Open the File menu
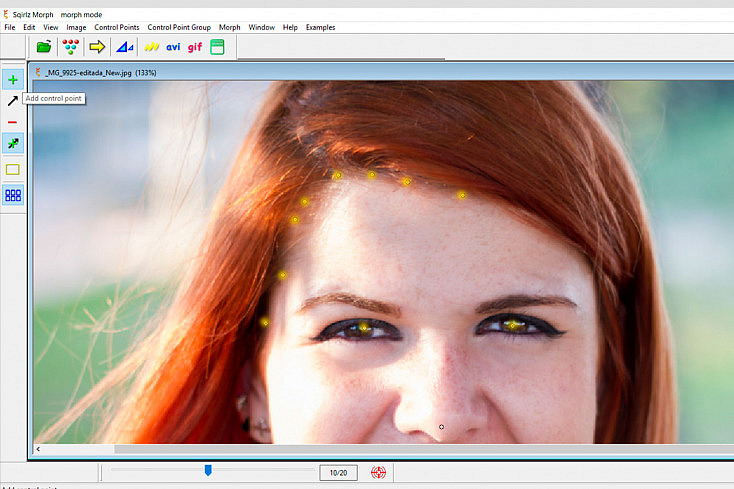 tap(10, 27)
